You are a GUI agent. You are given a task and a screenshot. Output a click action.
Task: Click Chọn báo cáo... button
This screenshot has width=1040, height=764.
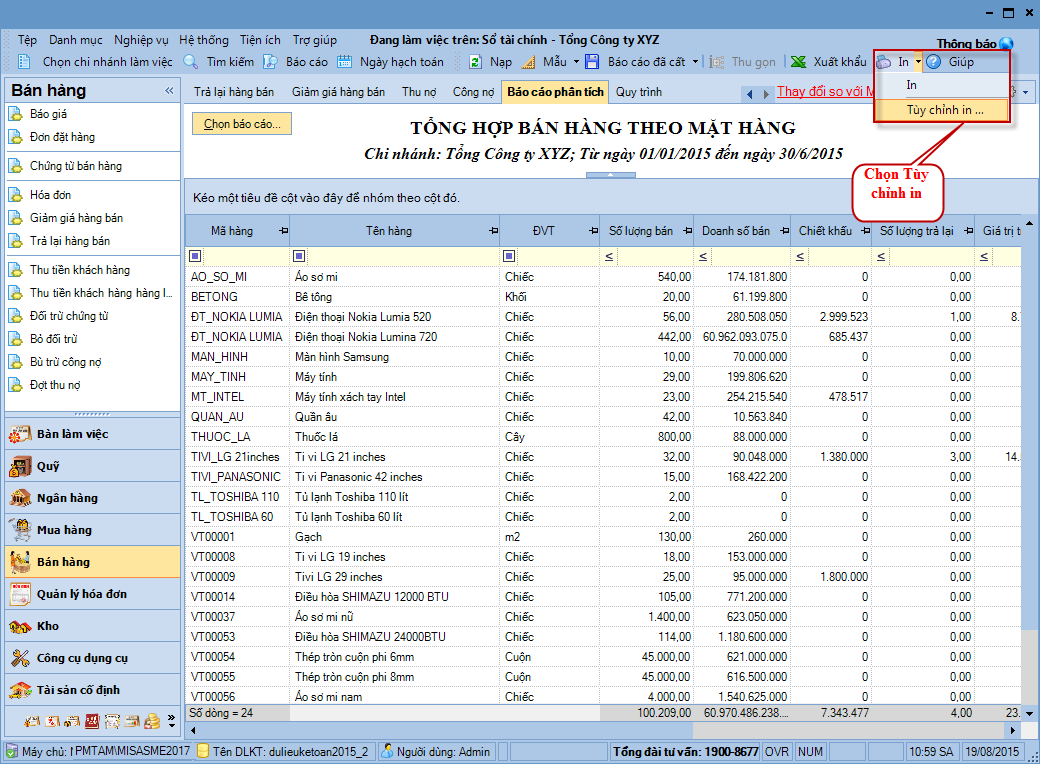242,124
